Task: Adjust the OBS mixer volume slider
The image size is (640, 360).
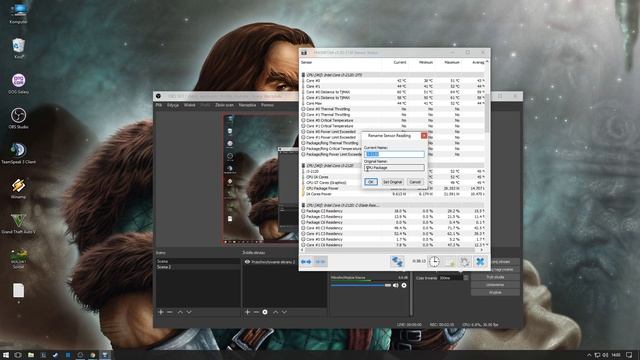Action: point(361,285)
